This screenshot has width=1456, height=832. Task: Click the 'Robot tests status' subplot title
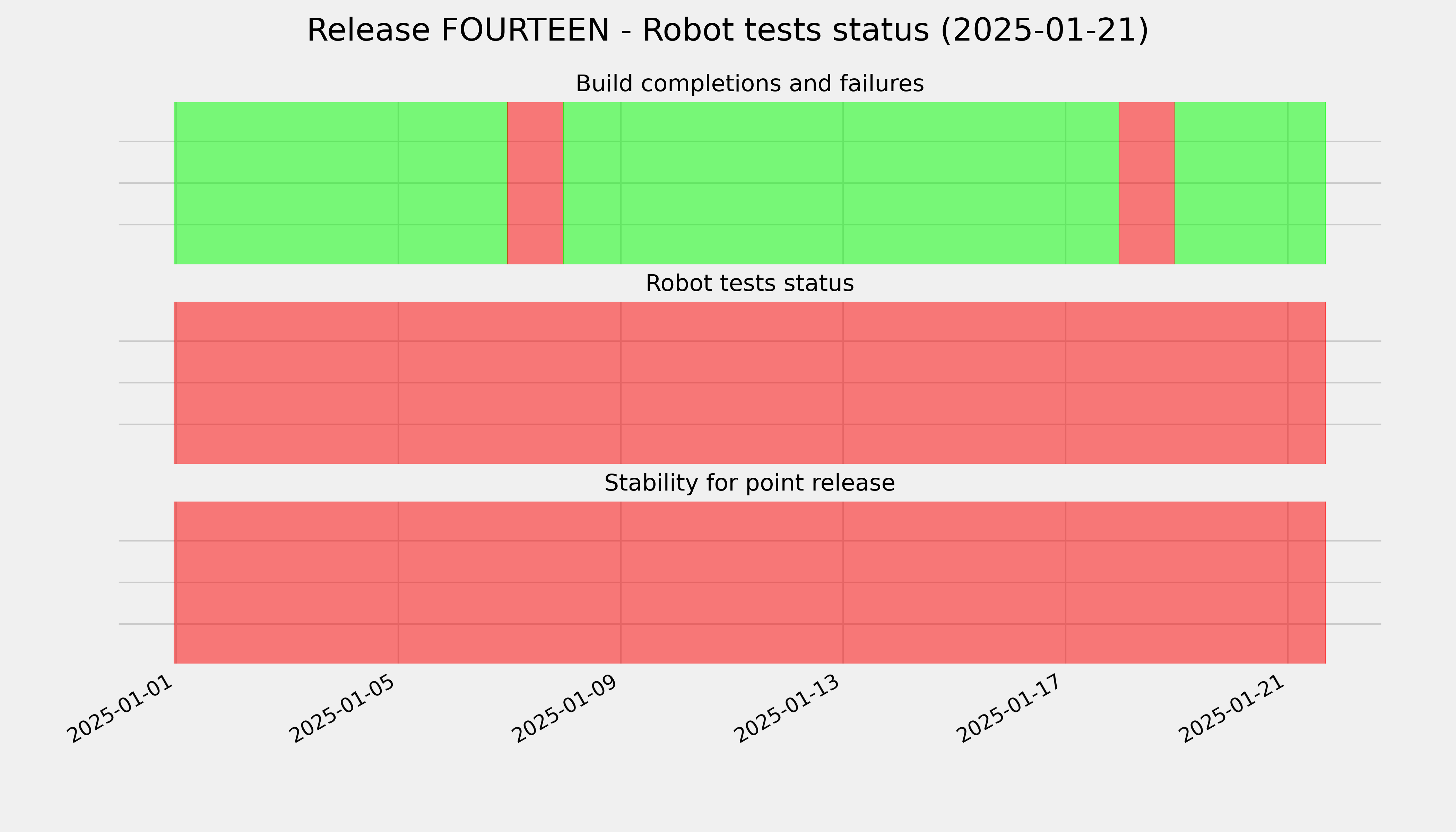[749, 284]
